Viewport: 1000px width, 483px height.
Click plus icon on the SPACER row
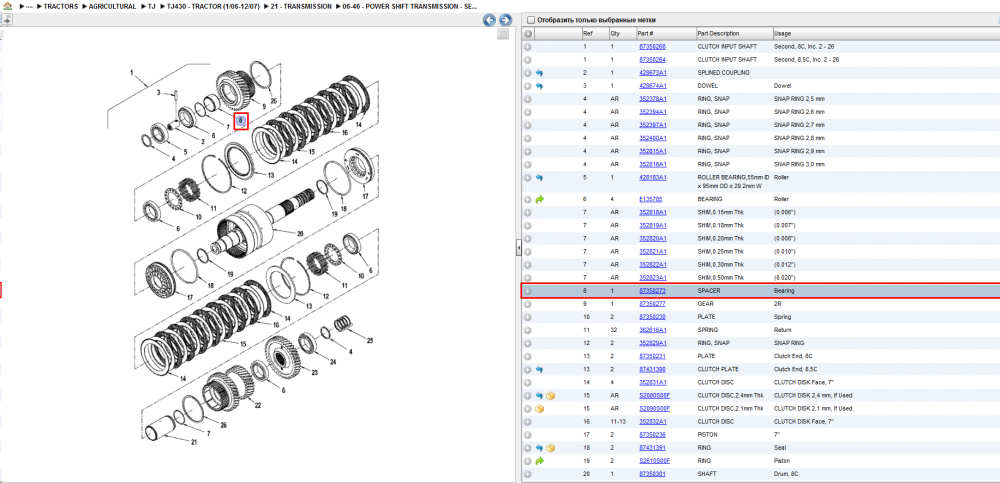pos(528,291)
